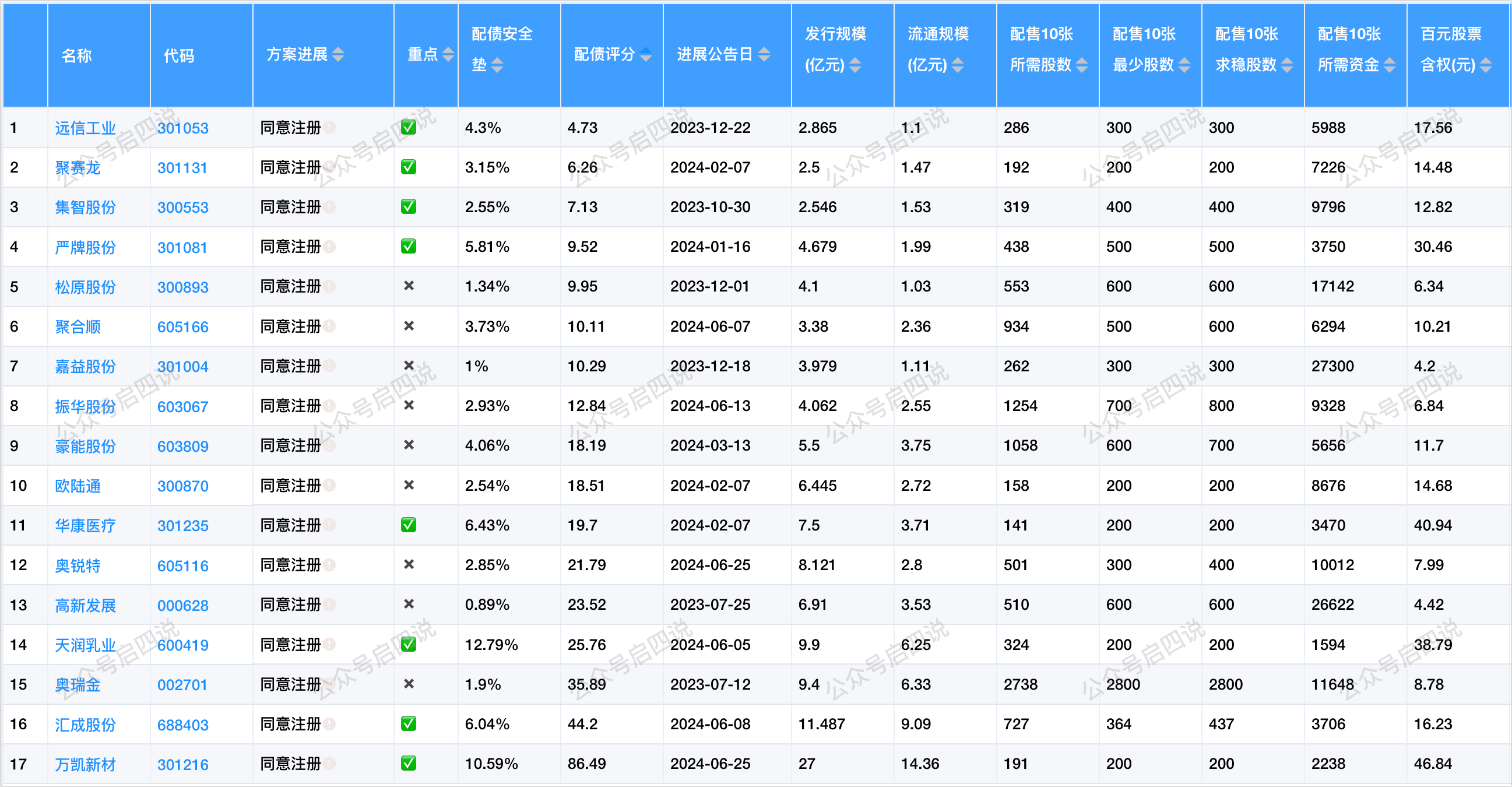Click the 名称 column header
Screen dimensions: 1512x787
[77, 56]
